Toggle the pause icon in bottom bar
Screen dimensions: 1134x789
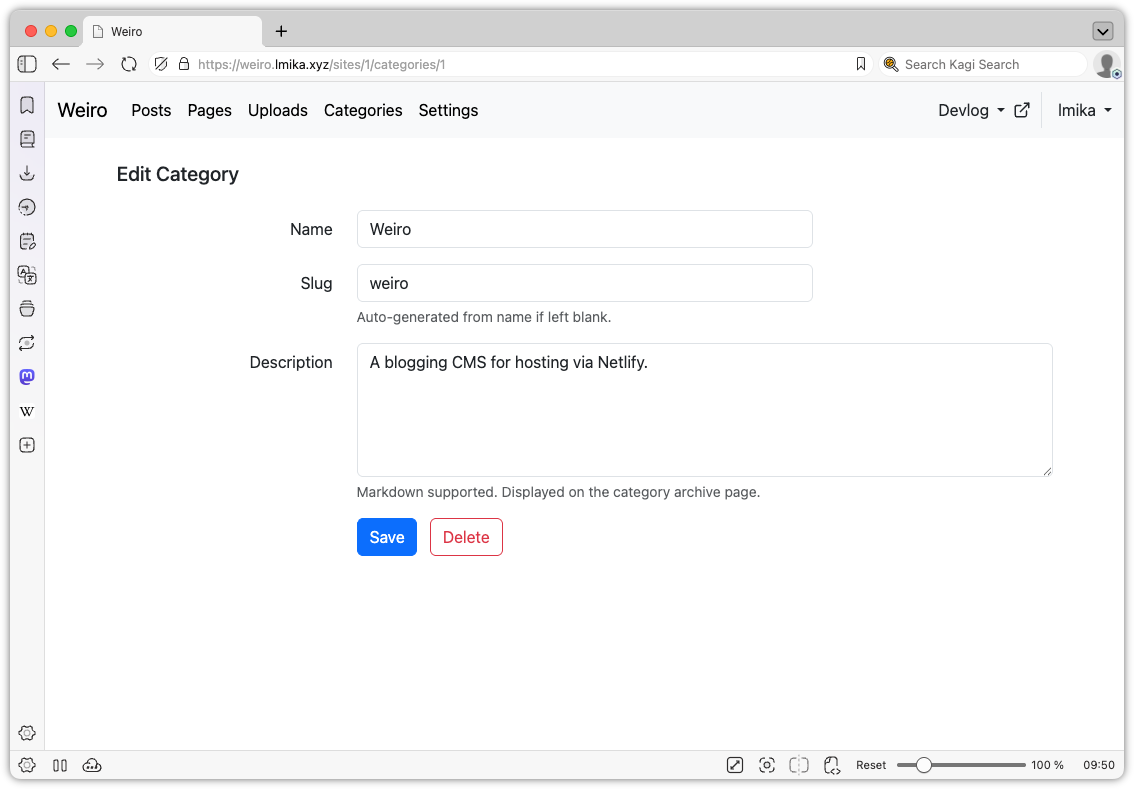(x=60, y=765)
